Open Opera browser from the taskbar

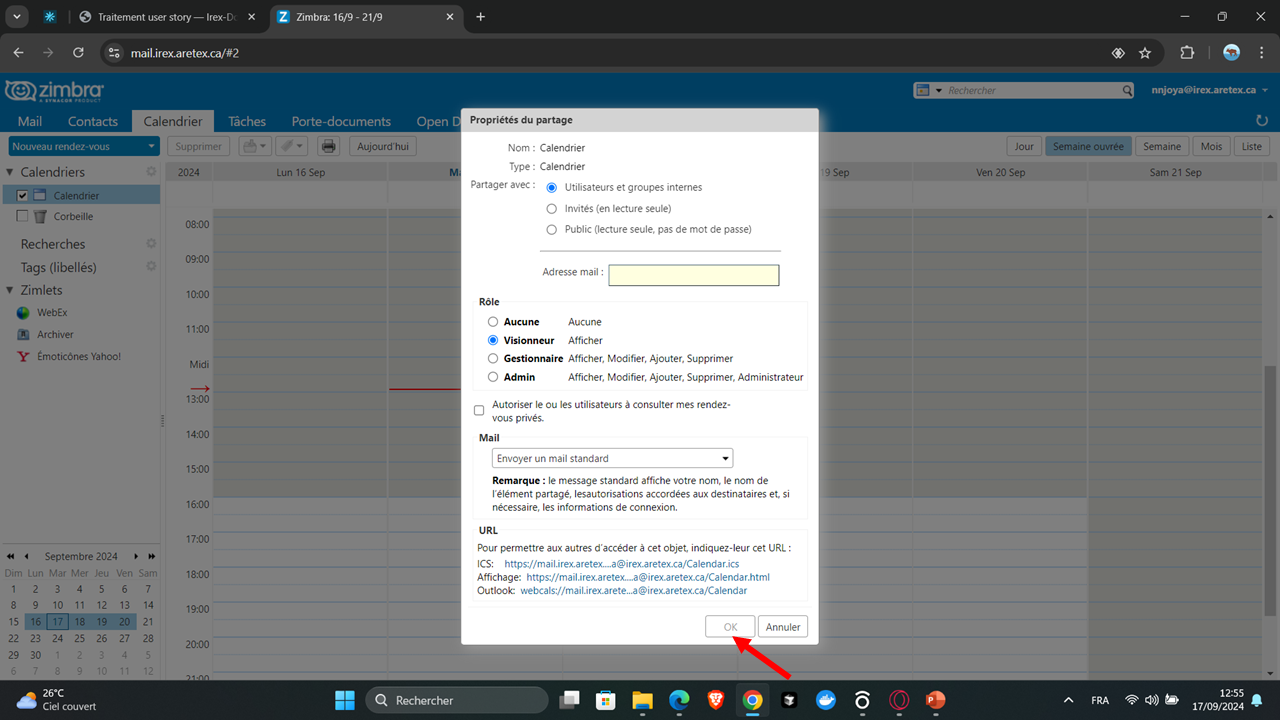click(899, 700)
